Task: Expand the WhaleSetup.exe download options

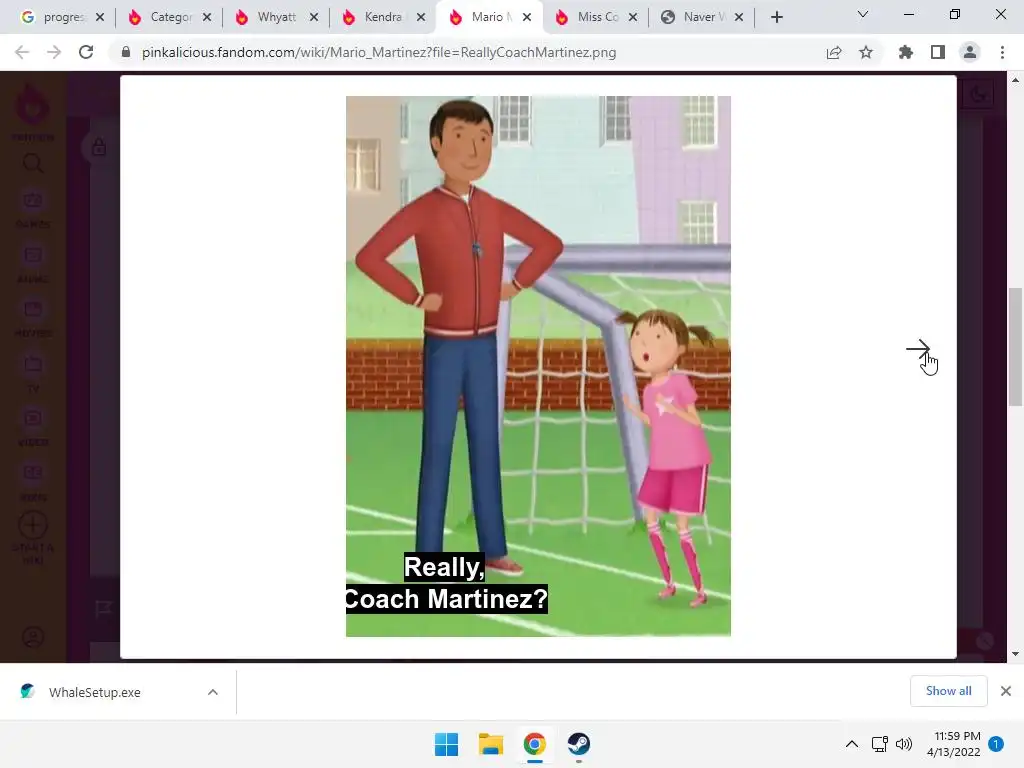Action: tap(213, 692)
